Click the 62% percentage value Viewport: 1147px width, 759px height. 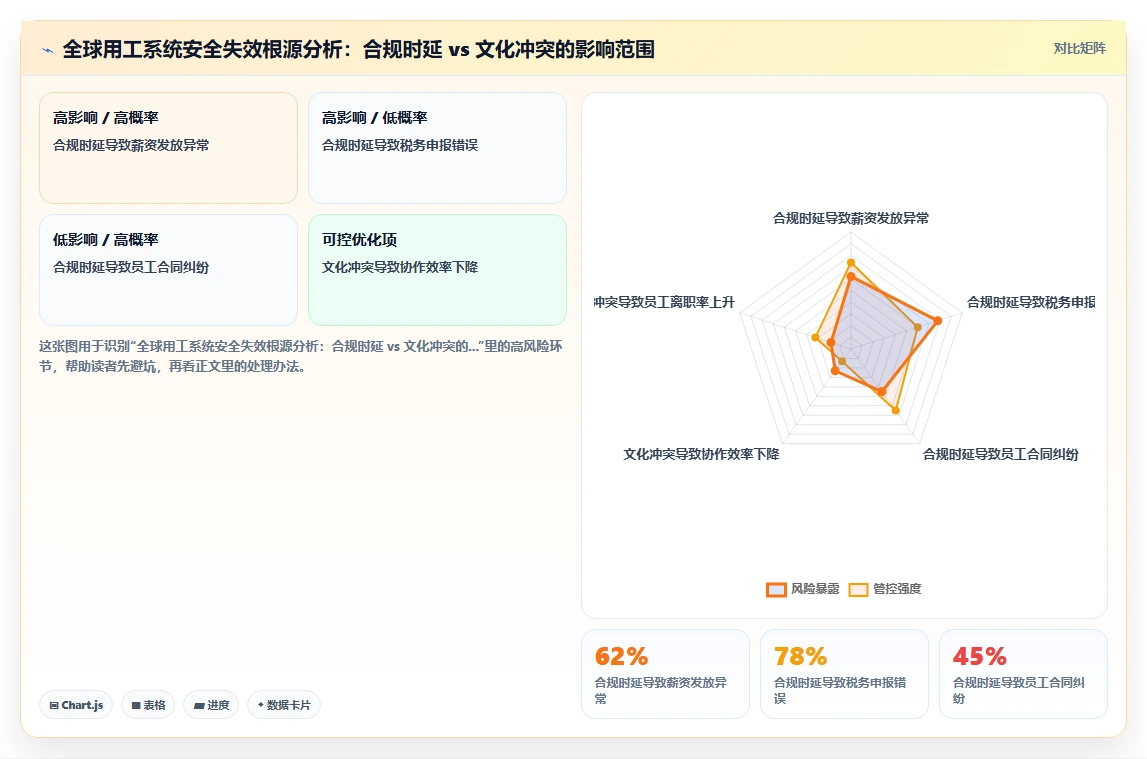[621, 656]
